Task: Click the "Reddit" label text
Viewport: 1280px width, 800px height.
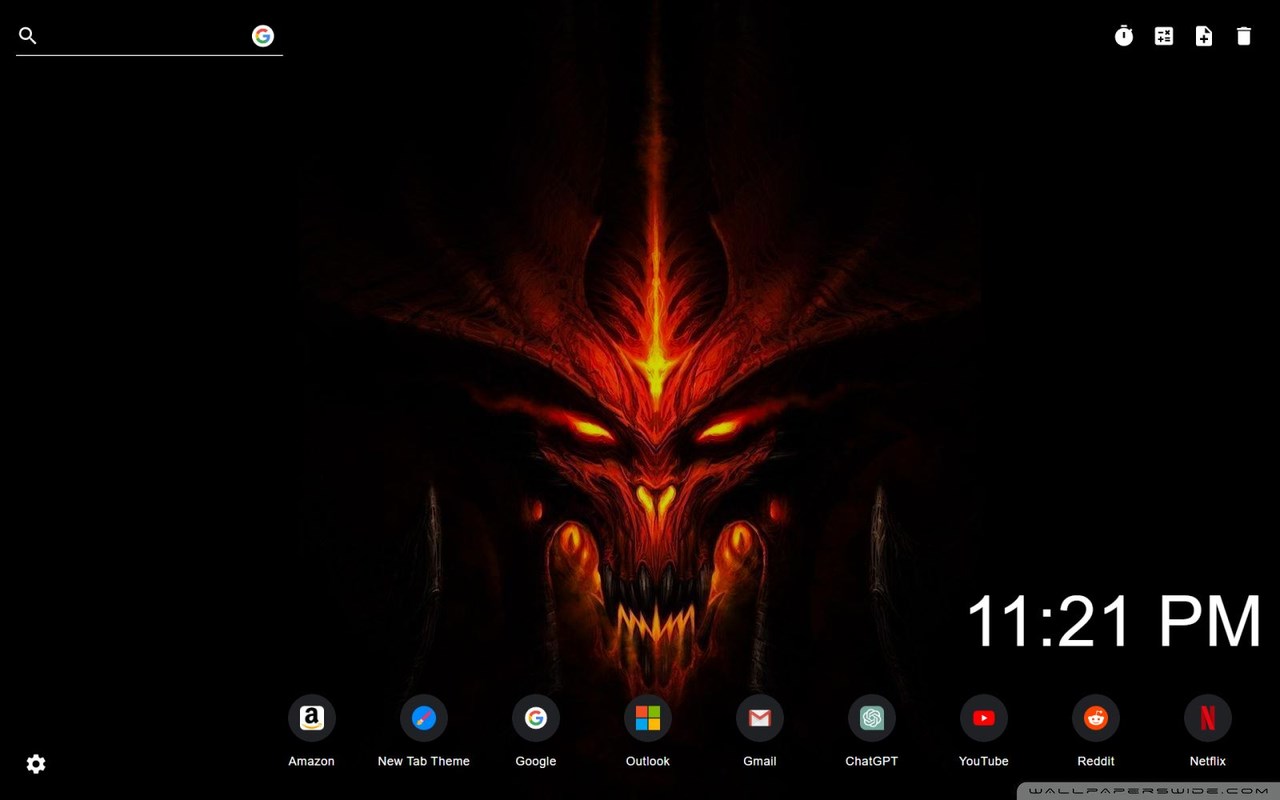Action: coord(1096,761)
